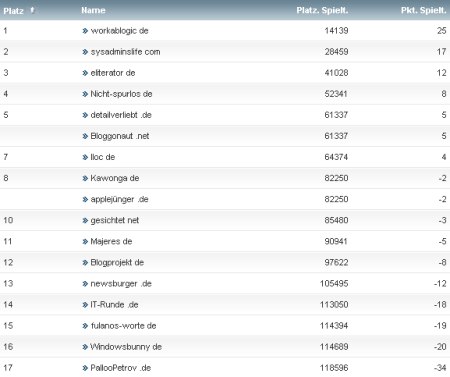Viewport: 450px width, 377px height.
Task: Select the value 41028 in eliterator row
Action: pyautogui.click(x=336, y=73)
